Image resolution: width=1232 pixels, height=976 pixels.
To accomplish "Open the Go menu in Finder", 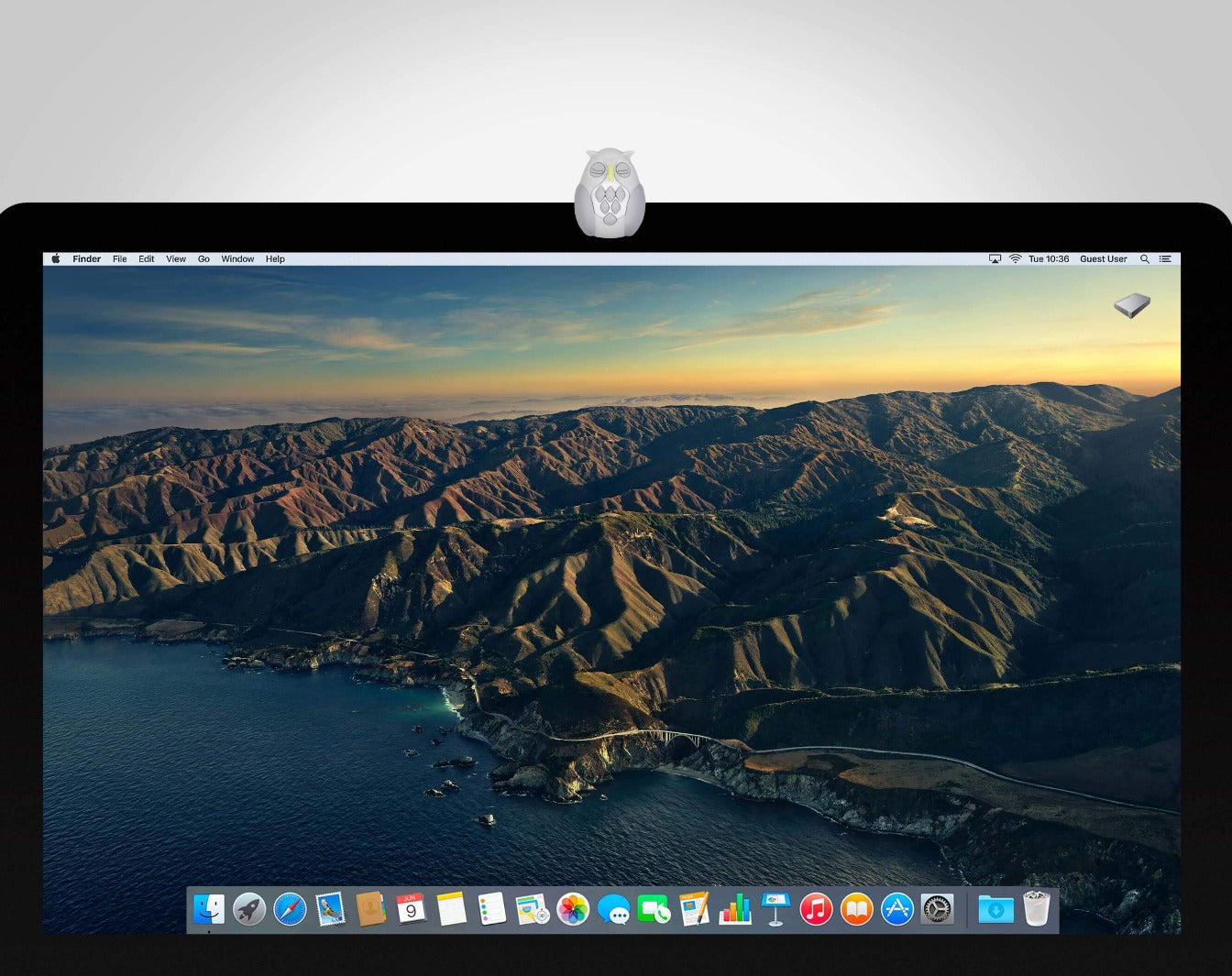I will tap(203, 259).
